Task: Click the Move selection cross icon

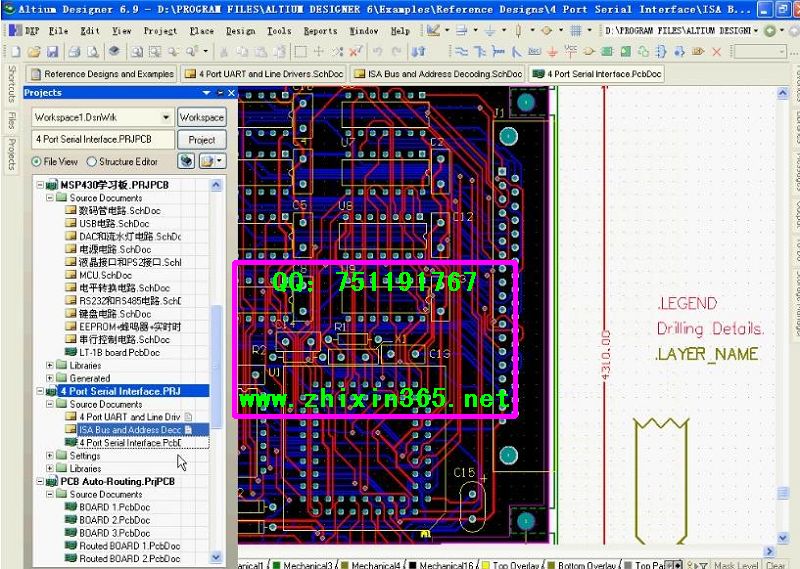Action: (319, 52)
